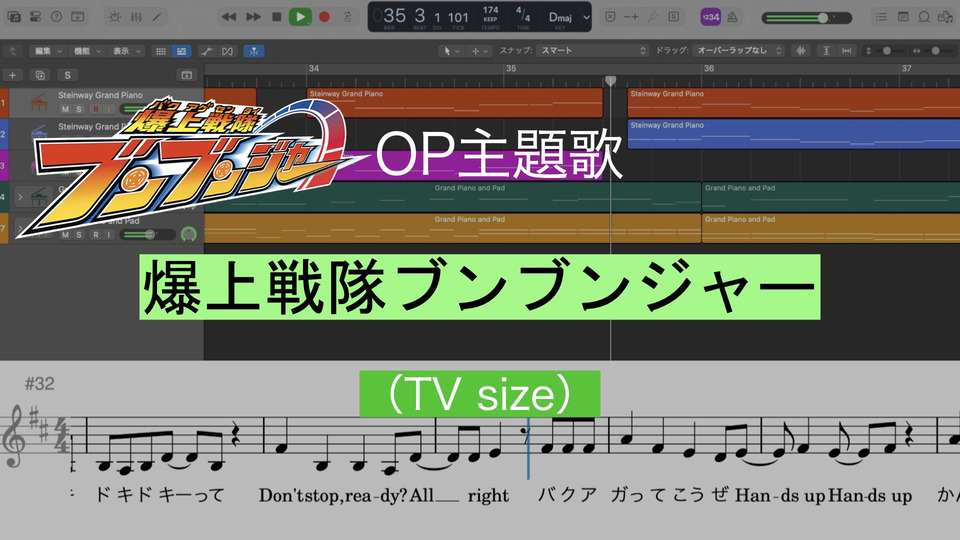Screen dimensions: 960x540
Task: Click the Dmaj key signature
Action: [560, 17]
